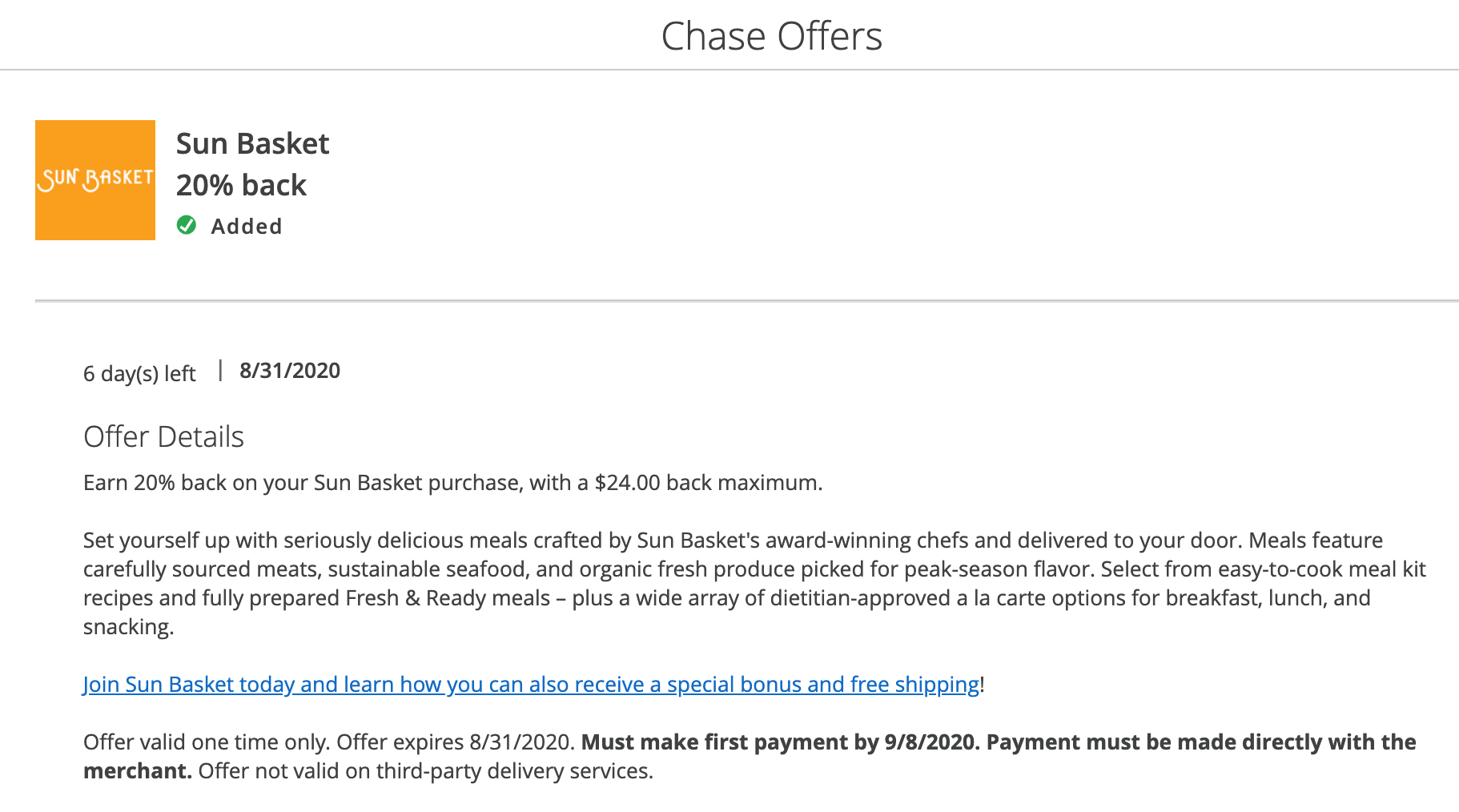This screenshot has width=1459, height=812.
Task: Click the Added status label
Action: pyautogui.click(x=247, y=227)
